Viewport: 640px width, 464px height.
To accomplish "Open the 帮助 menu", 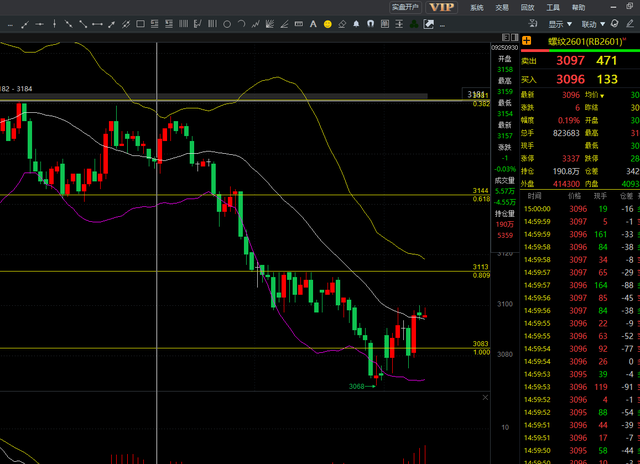I will (578, 8).
